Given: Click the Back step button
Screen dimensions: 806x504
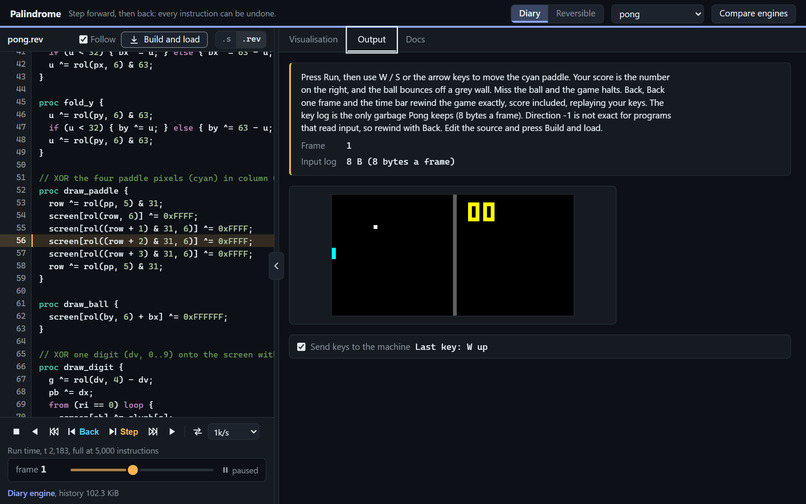Looking at the screenshot, I should point(83,431).
